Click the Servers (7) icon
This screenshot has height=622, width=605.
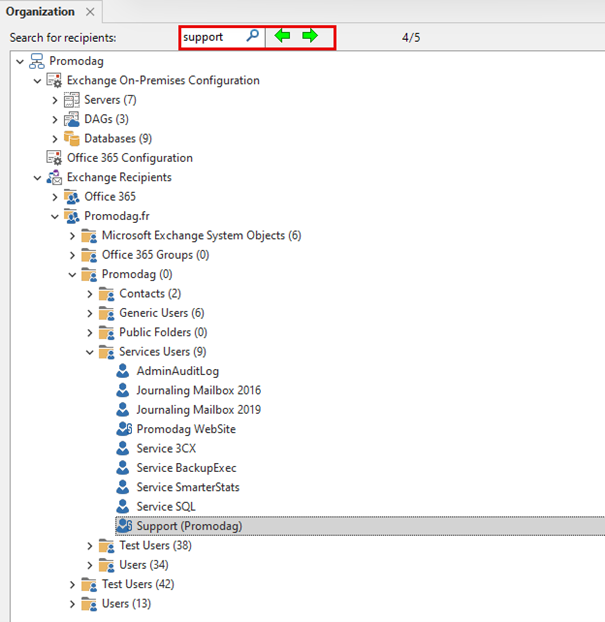pos(72,100)
